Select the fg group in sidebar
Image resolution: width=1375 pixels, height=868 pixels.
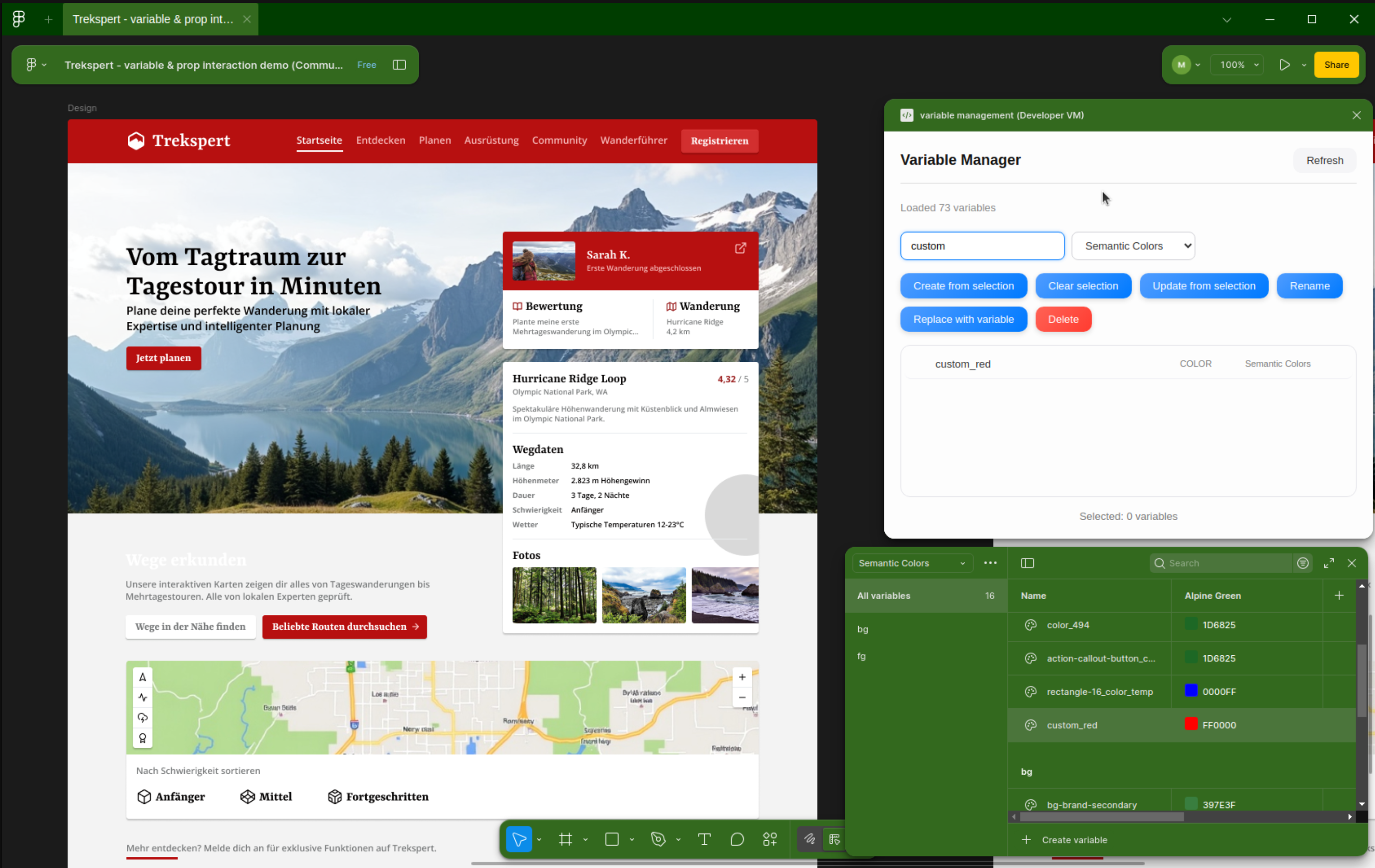point(861,656)
